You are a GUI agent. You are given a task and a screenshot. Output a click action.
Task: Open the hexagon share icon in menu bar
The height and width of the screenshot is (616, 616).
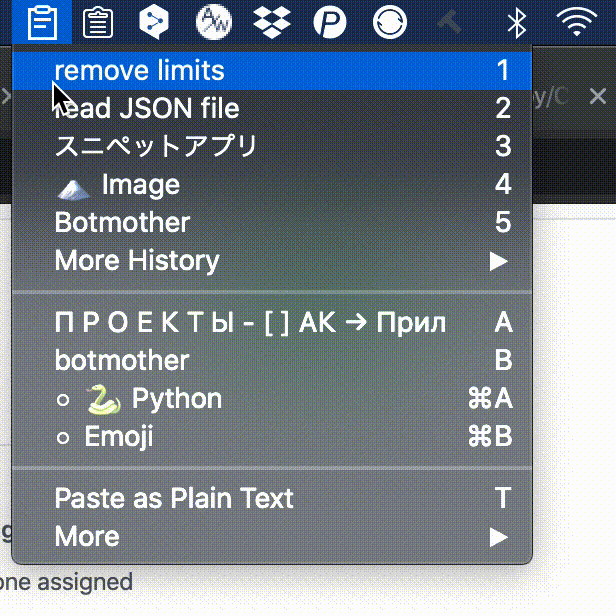154,21
